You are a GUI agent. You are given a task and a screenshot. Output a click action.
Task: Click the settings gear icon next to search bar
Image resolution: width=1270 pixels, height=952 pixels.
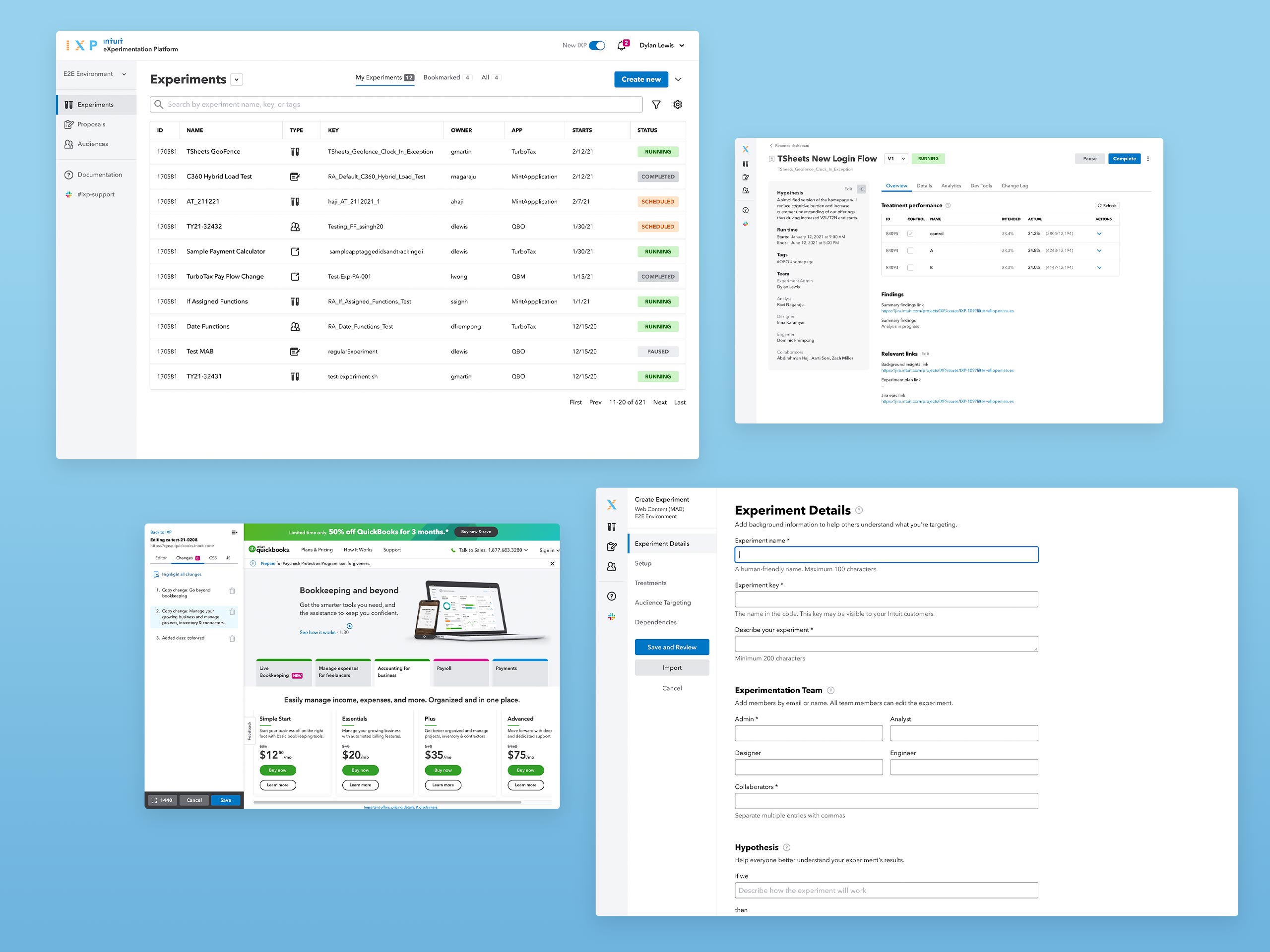tap(680, 104)
